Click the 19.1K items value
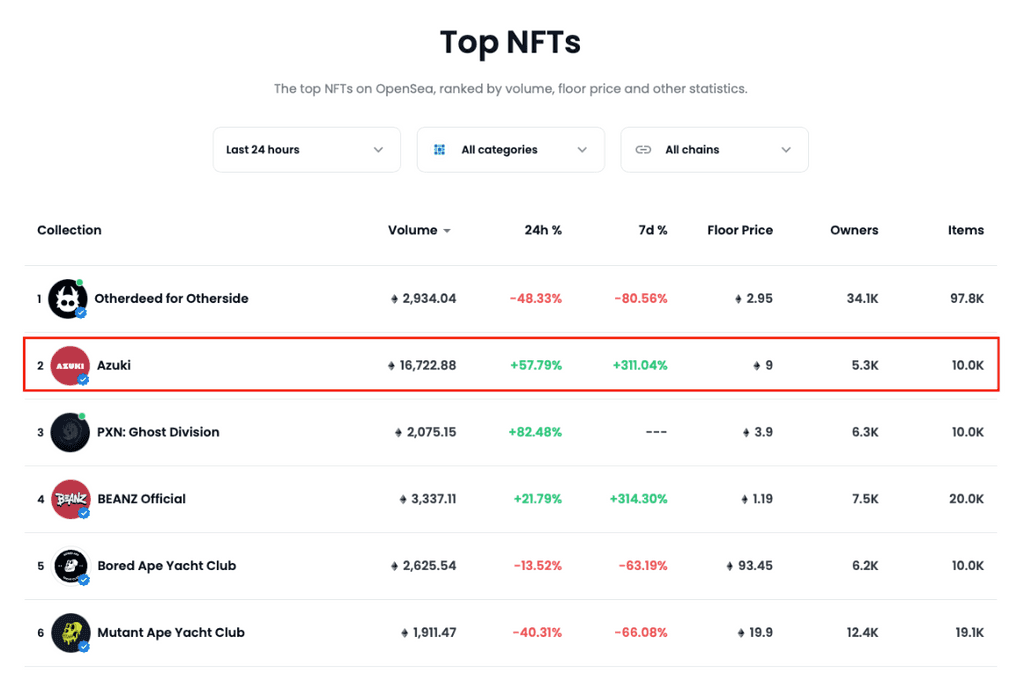Image resolution: width=1024 pixels, height=673 pixels. [969, 633]
